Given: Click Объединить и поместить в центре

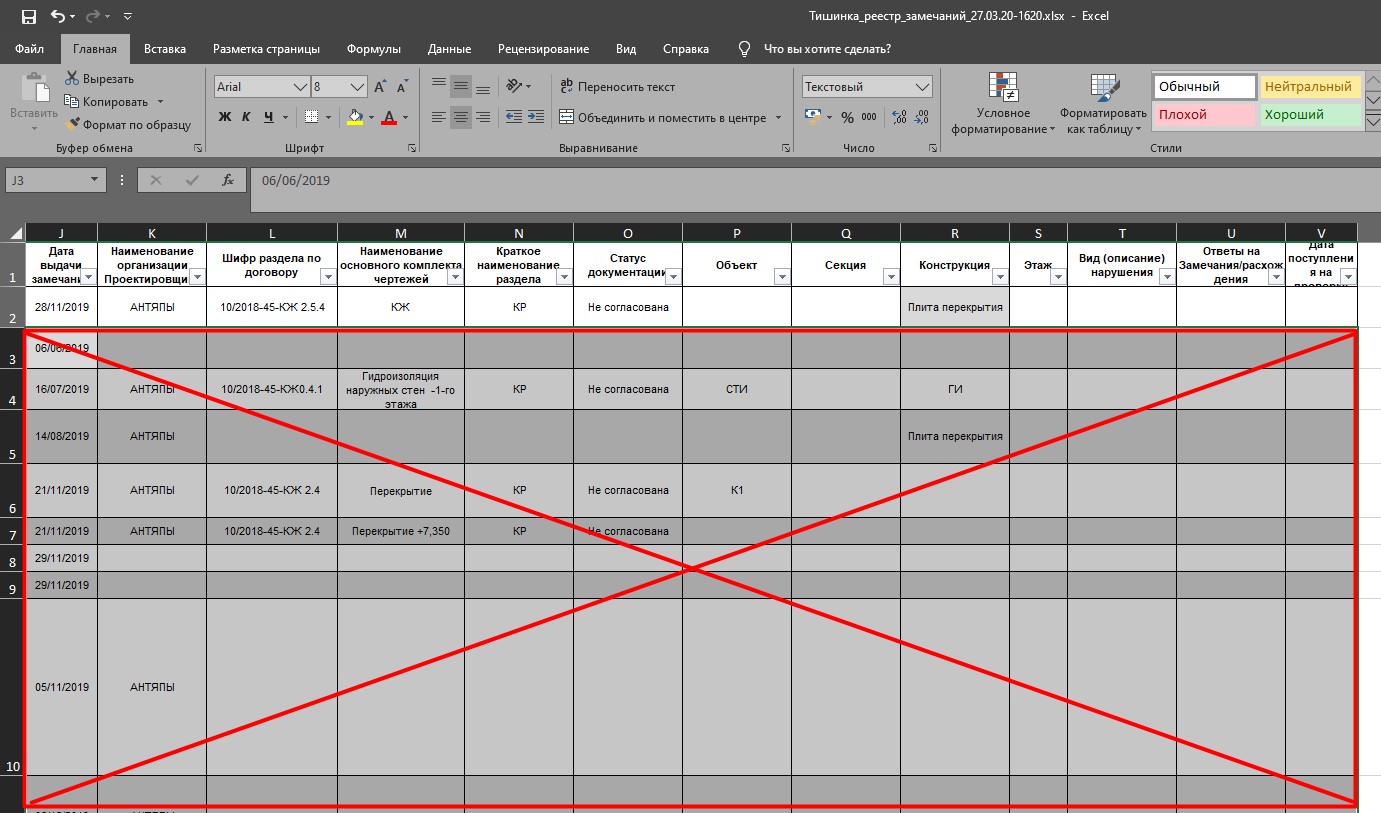Looking at the screenshot, I should (662, 118).
